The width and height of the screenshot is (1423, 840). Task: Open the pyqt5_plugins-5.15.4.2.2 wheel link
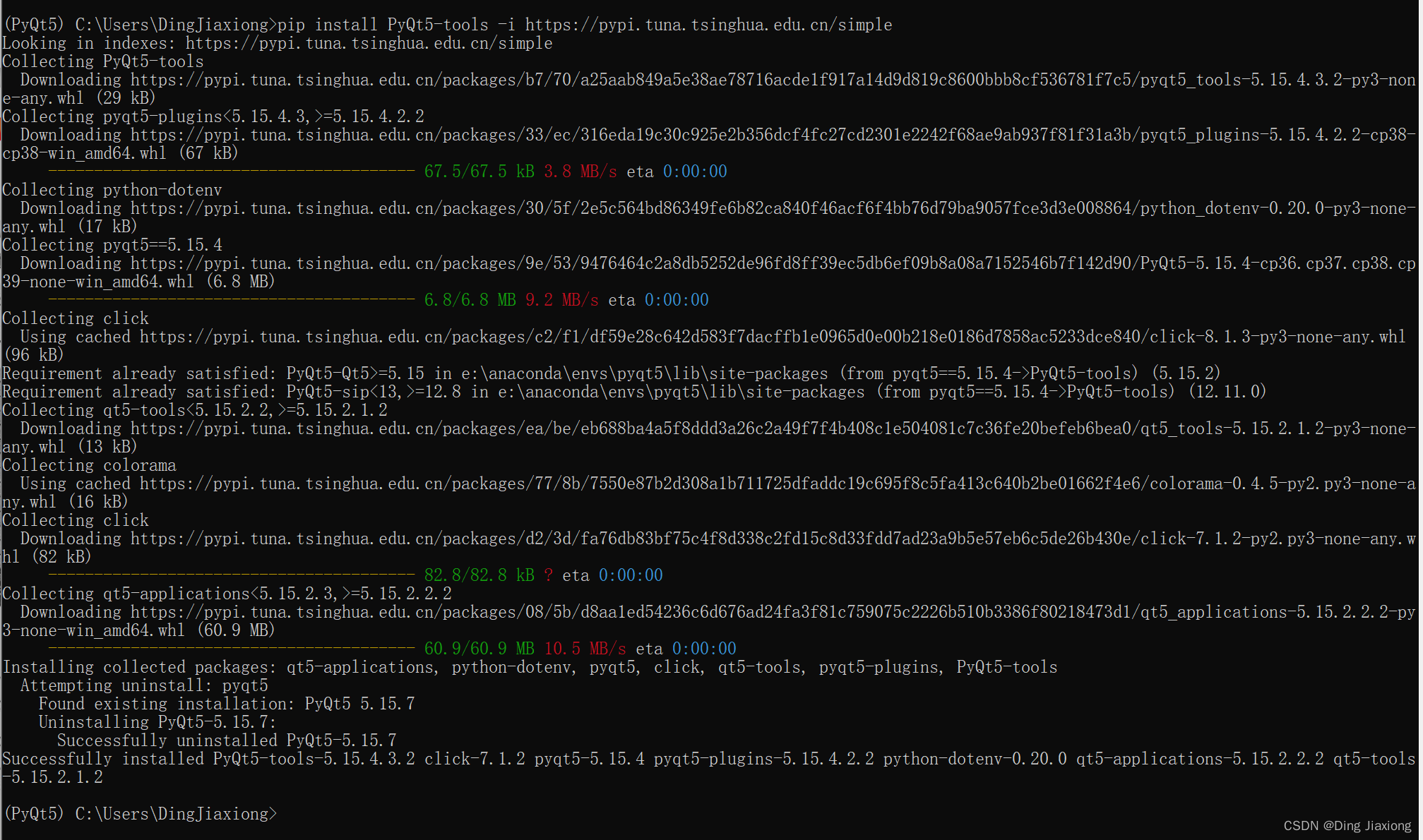tap(706, 134)
